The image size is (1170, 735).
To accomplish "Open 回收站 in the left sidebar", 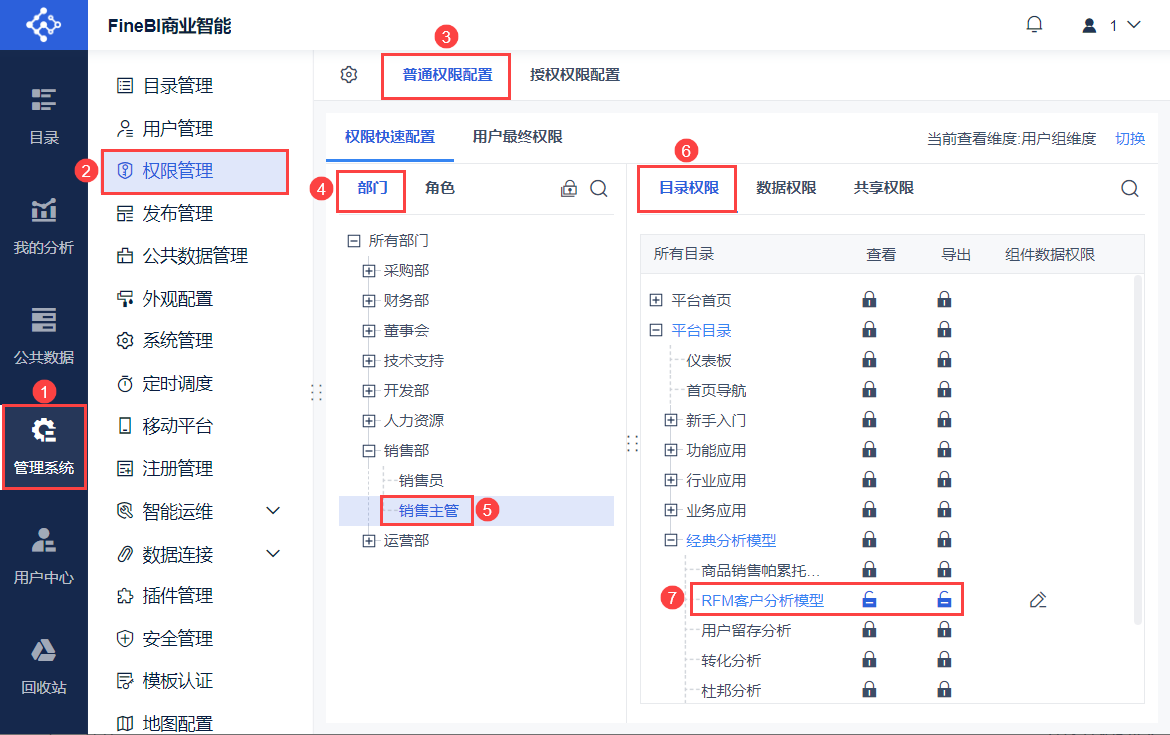I will point(44,666).
